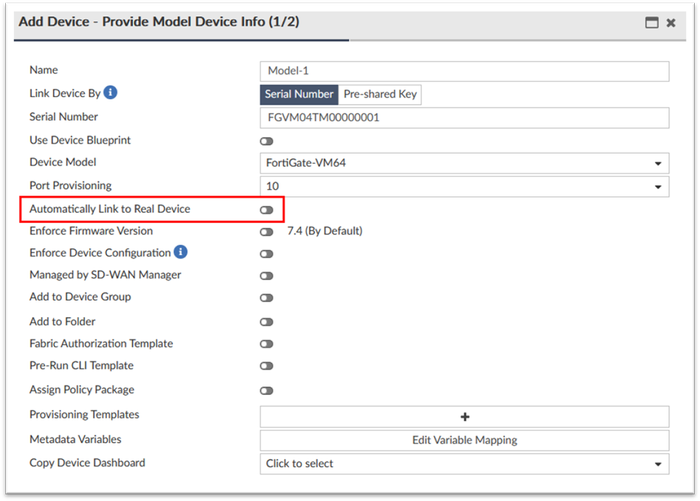
Task: Click the Enforce Device Configuration info icon
Action: tap(180, 253)
